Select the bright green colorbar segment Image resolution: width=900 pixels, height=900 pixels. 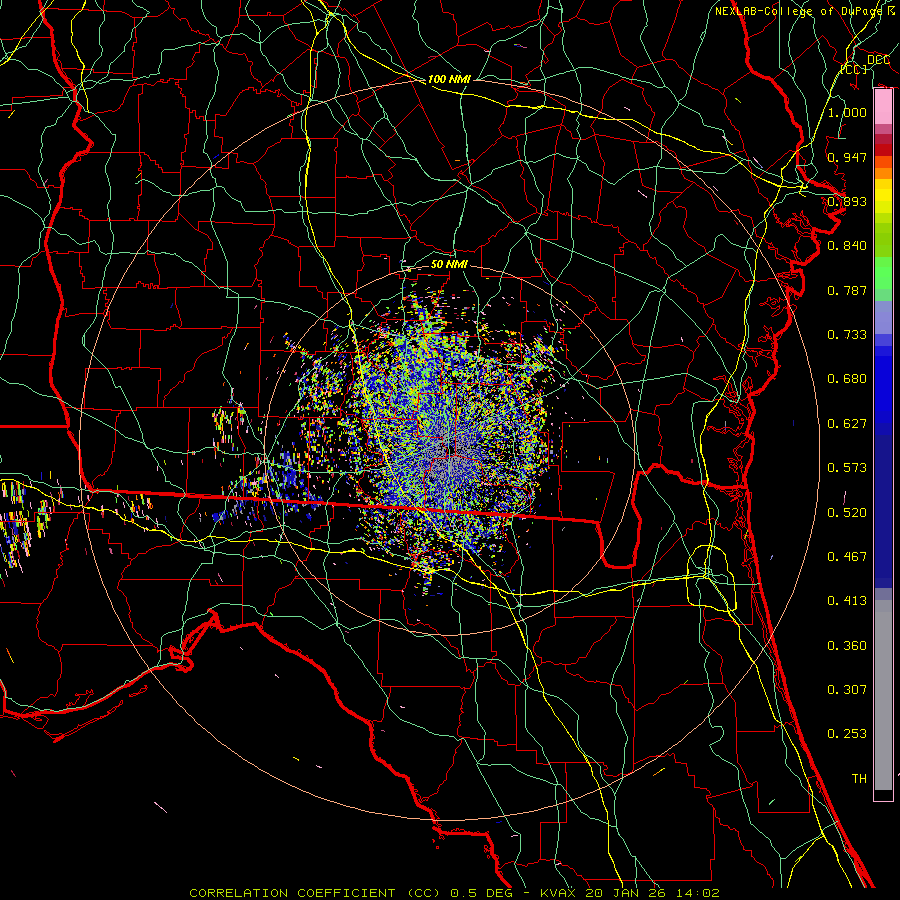(883, 273)
